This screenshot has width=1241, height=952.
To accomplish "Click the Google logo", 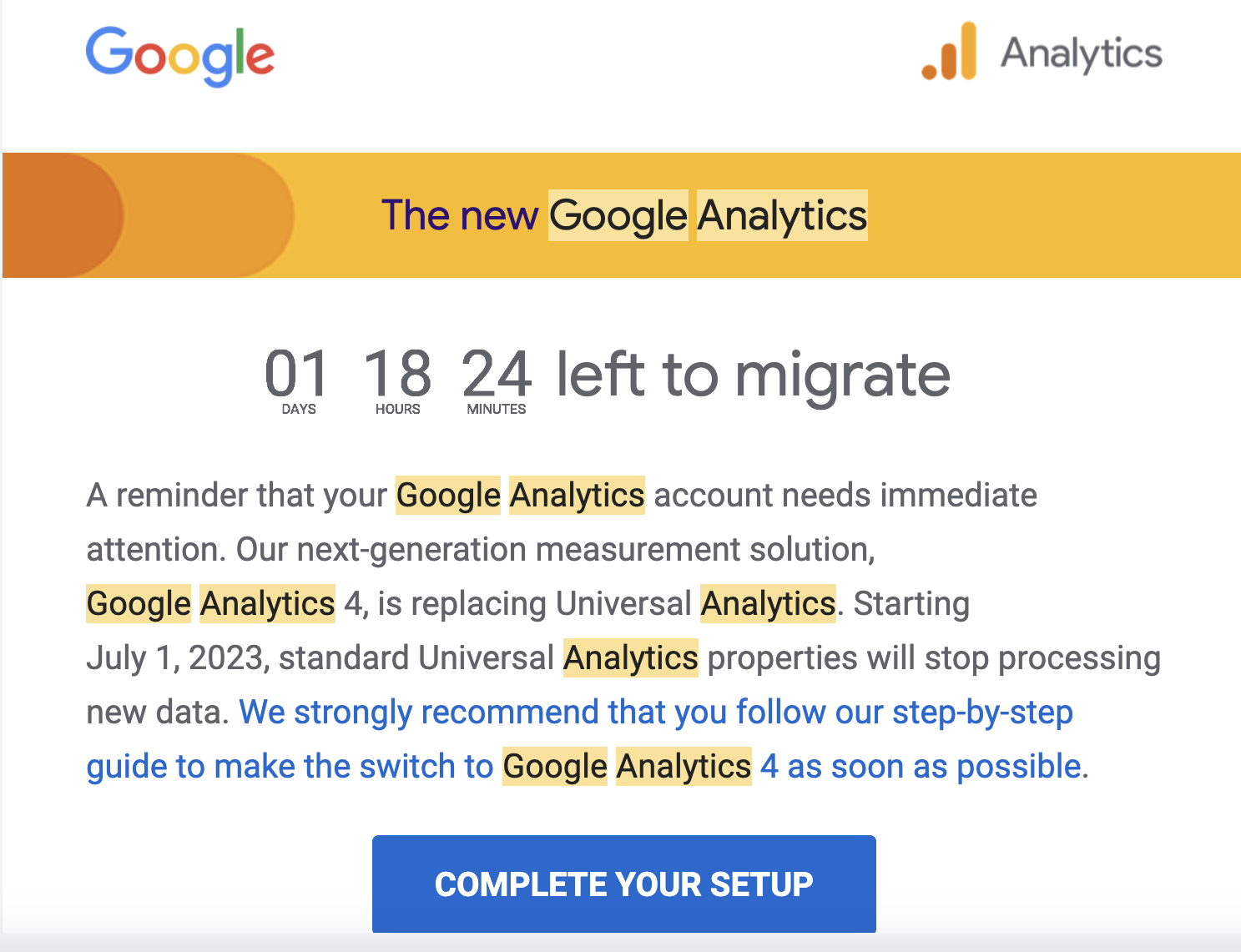I will coord(180,56).
